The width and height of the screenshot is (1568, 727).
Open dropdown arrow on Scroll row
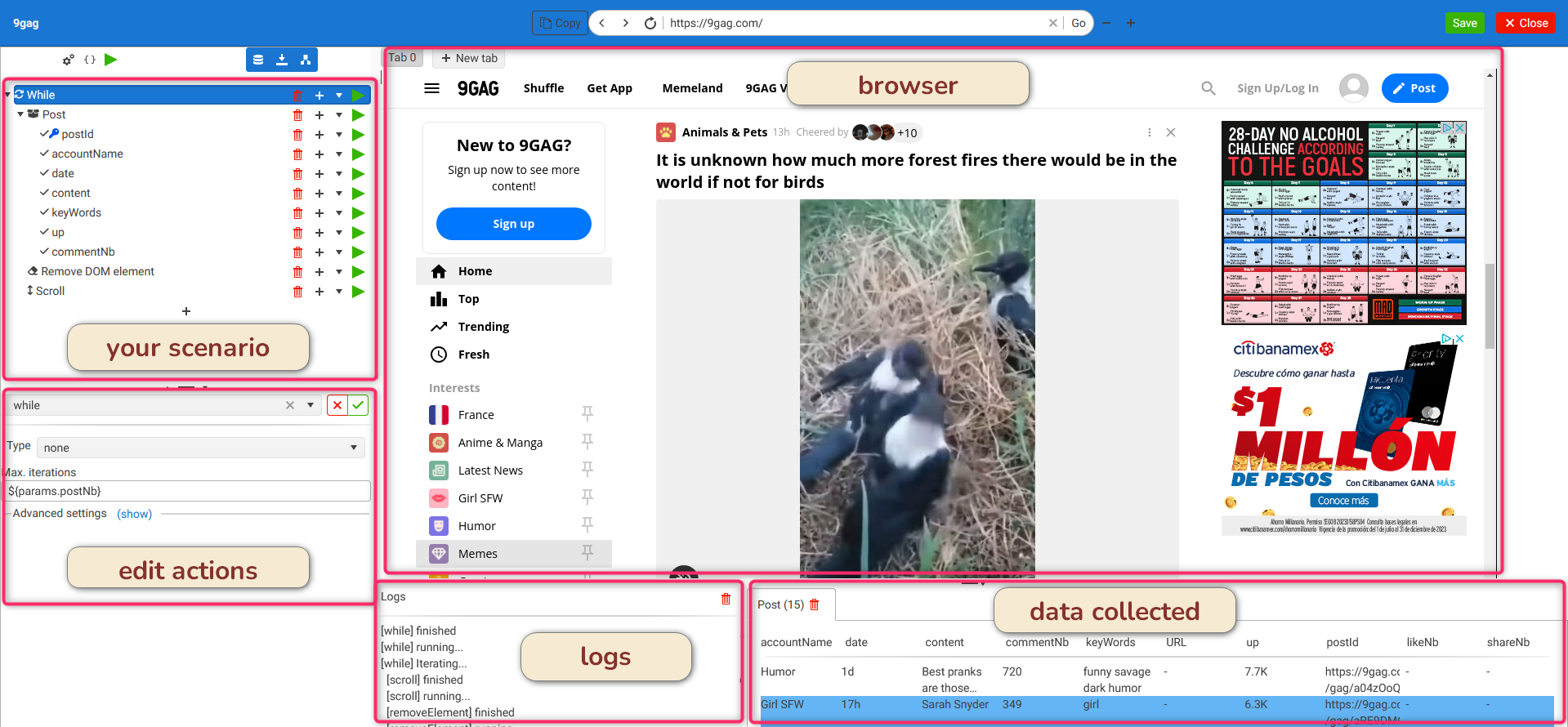pyautogui.click(x=339, y=292)
